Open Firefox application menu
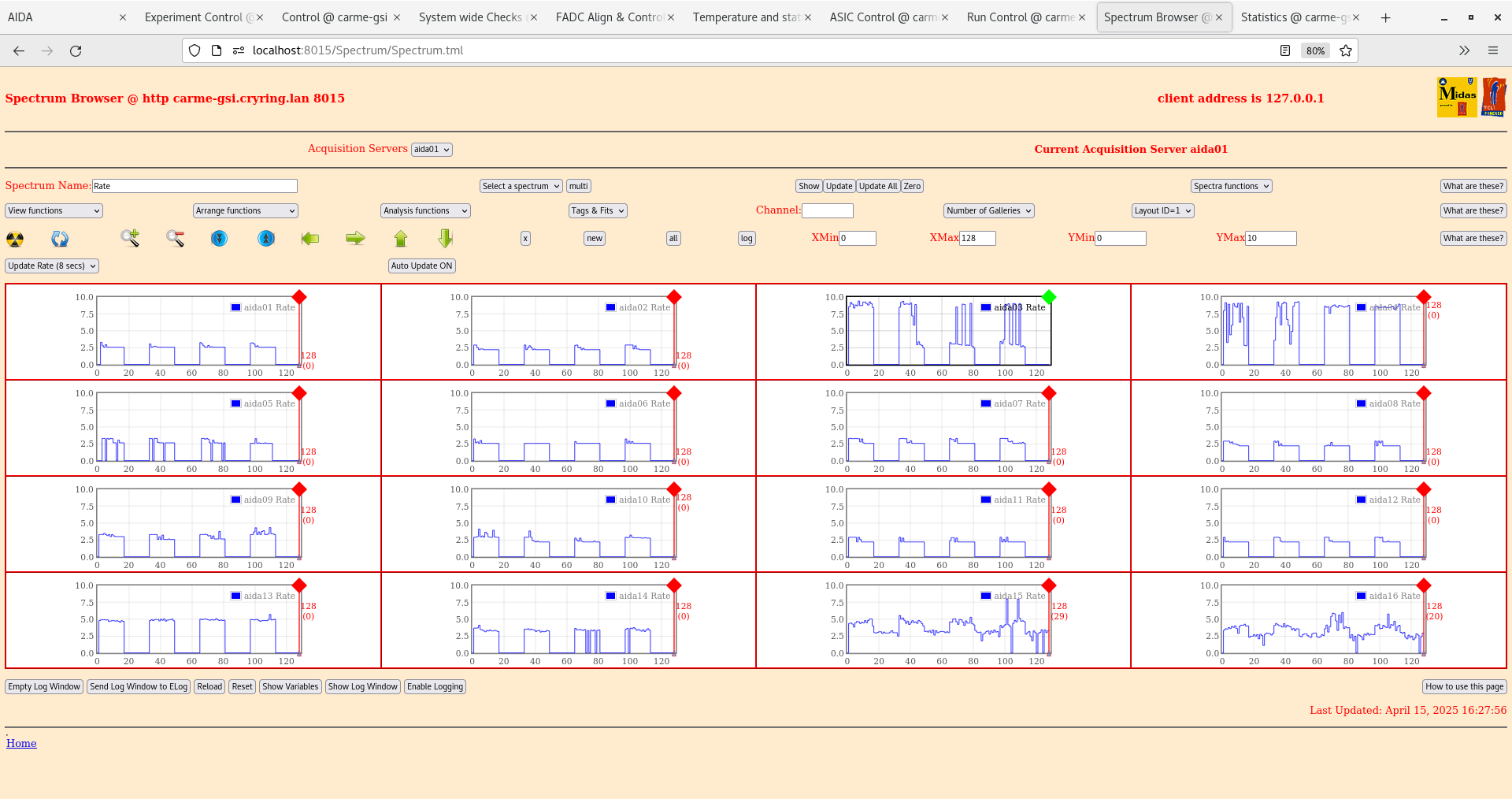 point(1493,50)
